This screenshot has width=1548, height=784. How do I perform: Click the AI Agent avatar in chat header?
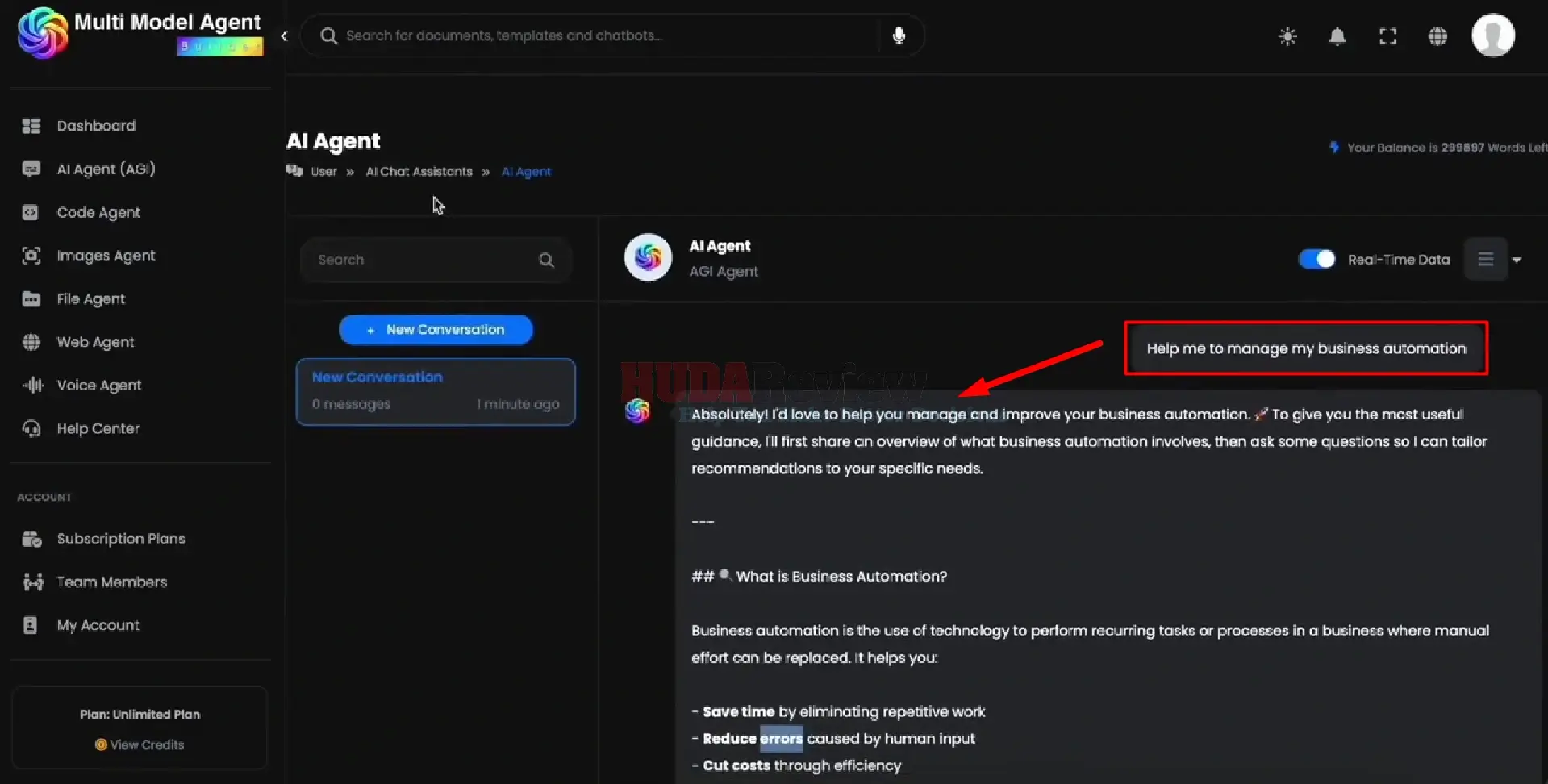pos(648,257)
